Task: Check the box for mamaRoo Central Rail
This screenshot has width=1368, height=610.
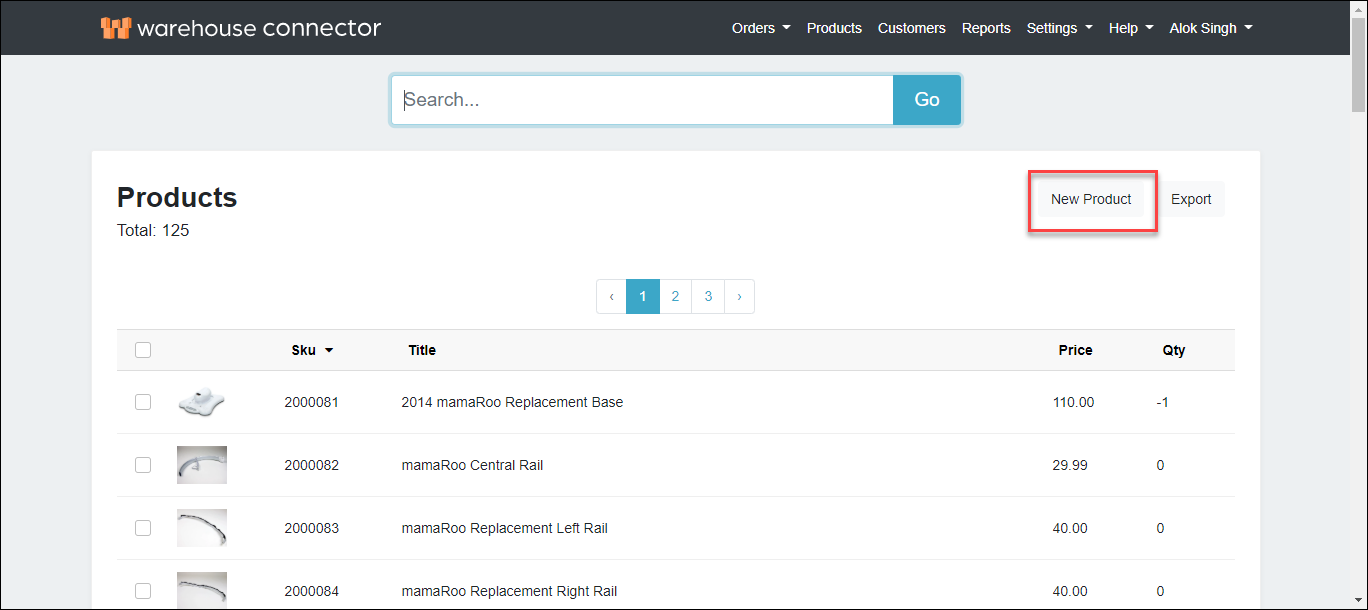Action: 143,465
